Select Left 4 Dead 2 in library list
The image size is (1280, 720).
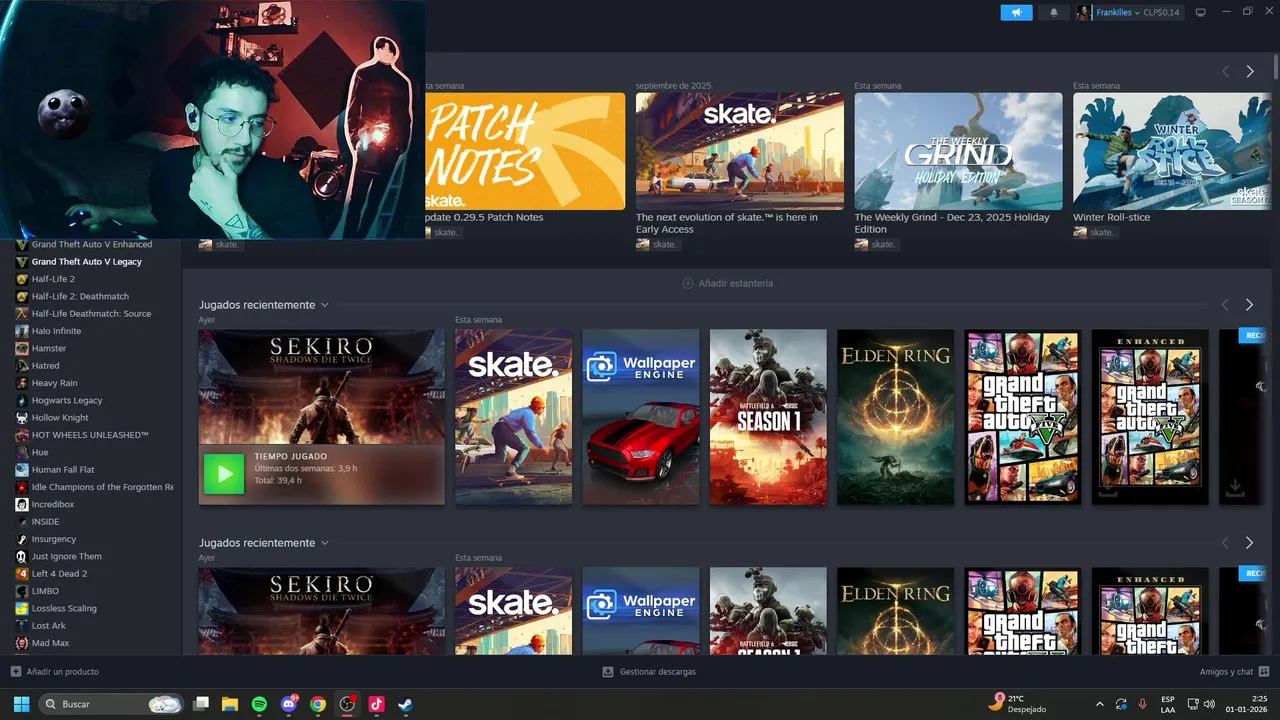tap(59, 574)
